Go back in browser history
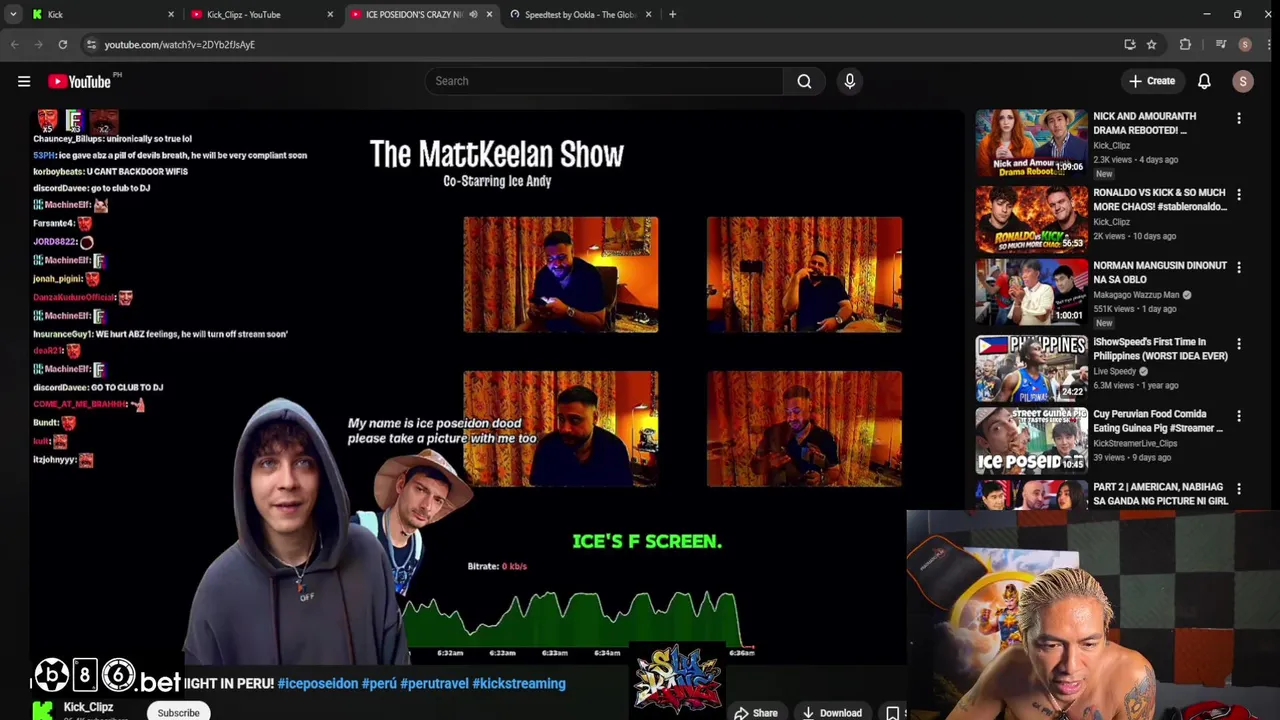This screenshot has width=1280, height=720. coord(14,44)
